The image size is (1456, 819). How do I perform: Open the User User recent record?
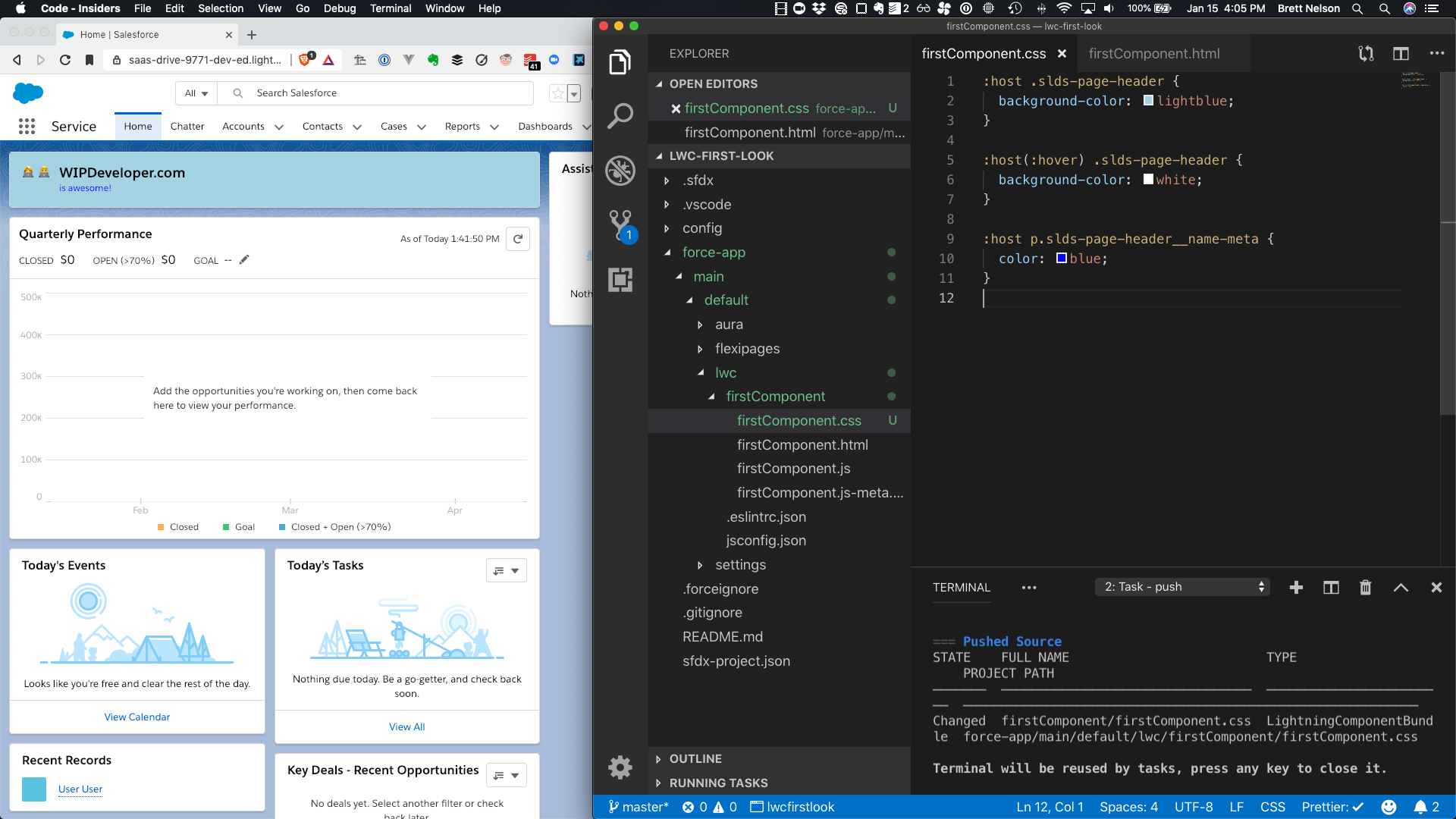pos(80,789)
